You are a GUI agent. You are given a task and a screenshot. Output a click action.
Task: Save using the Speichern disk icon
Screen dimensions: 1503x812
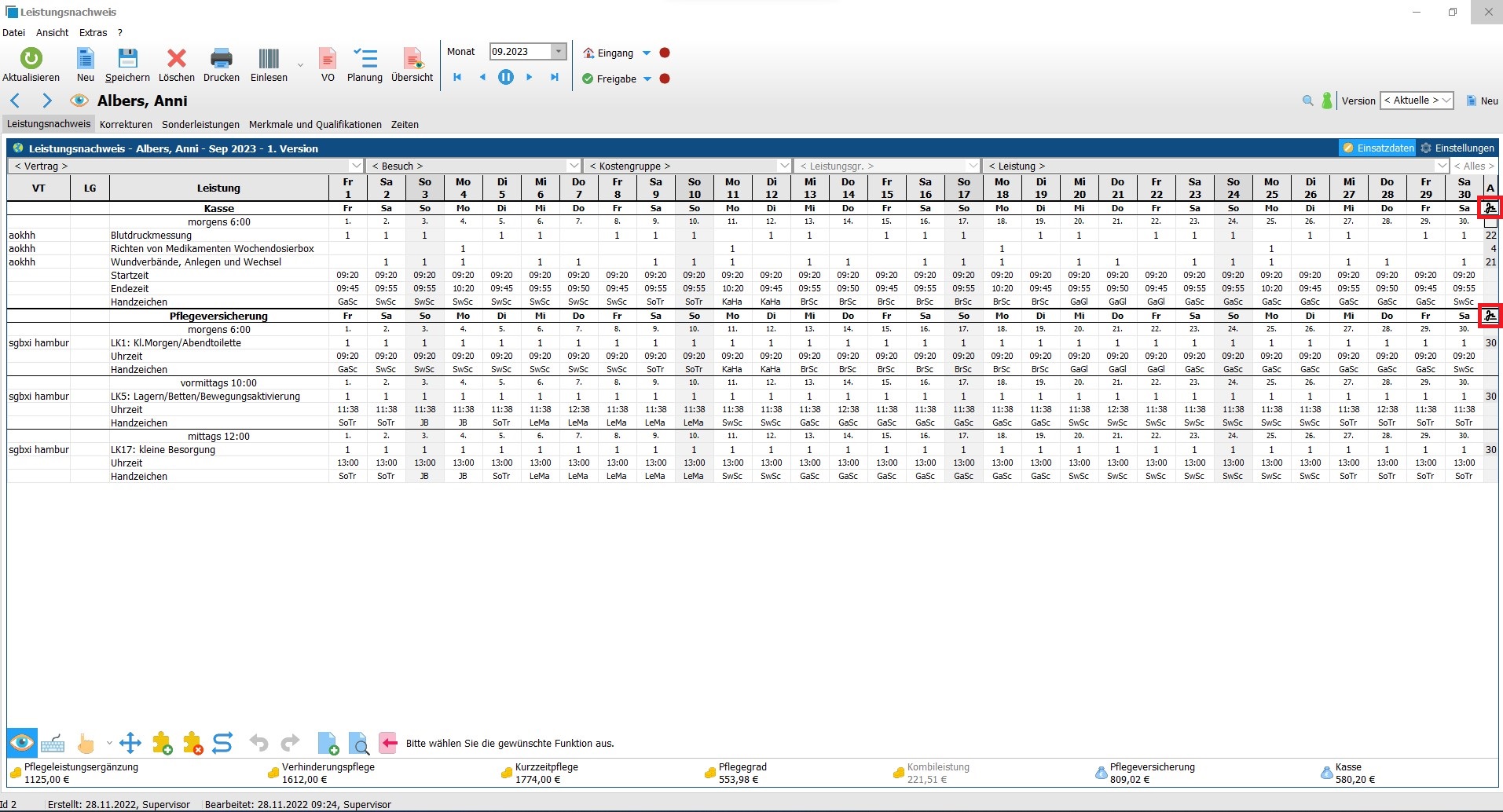[x=127, y=58]
